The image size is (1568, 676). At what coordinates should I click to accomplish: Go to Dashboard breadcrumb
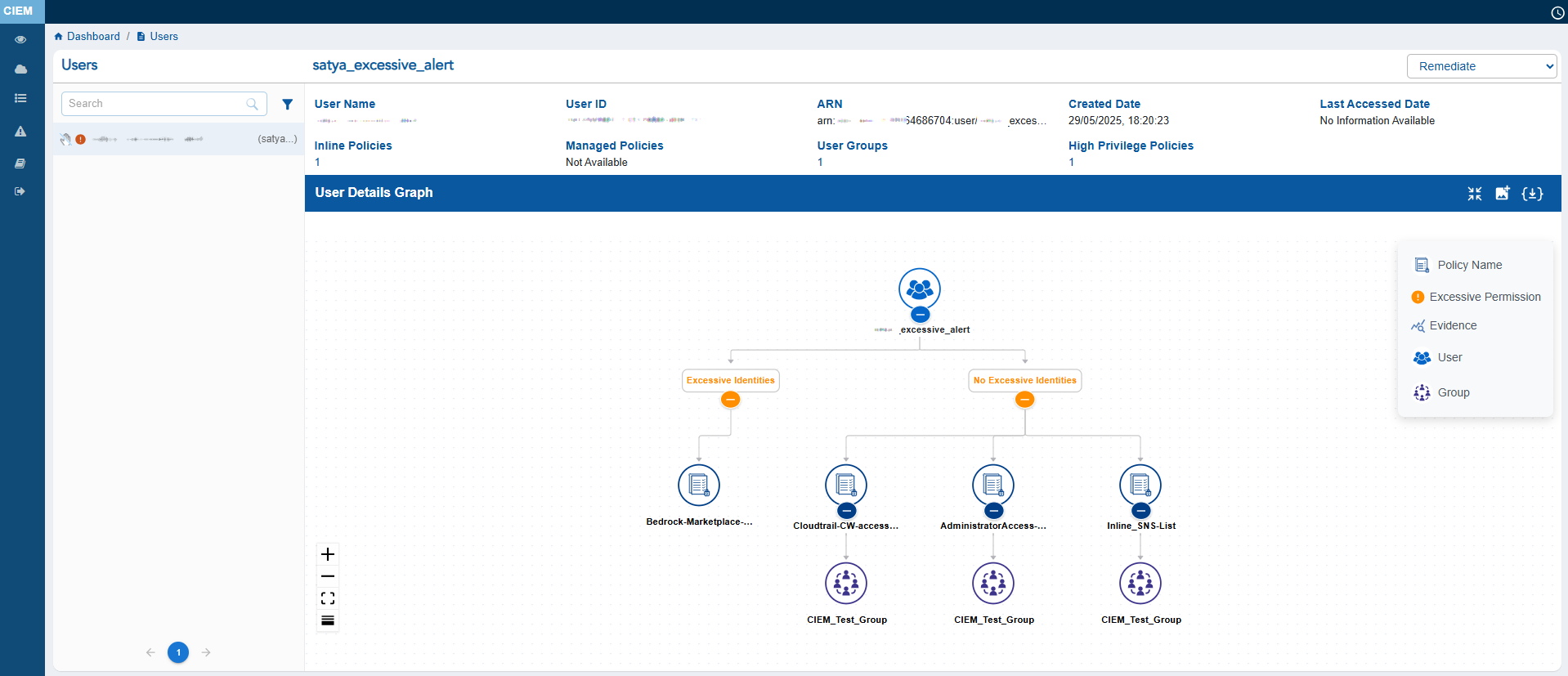[92, 36]
